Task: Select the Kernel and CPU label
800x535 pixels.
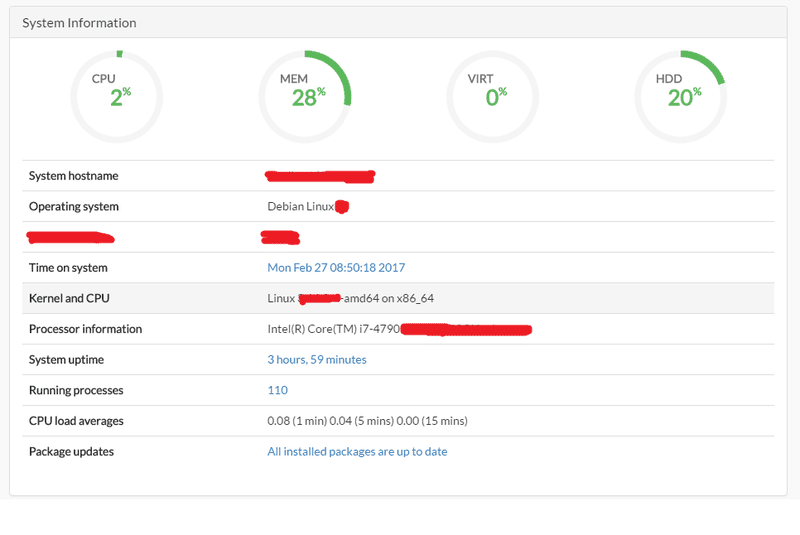Action: (70, 299)
